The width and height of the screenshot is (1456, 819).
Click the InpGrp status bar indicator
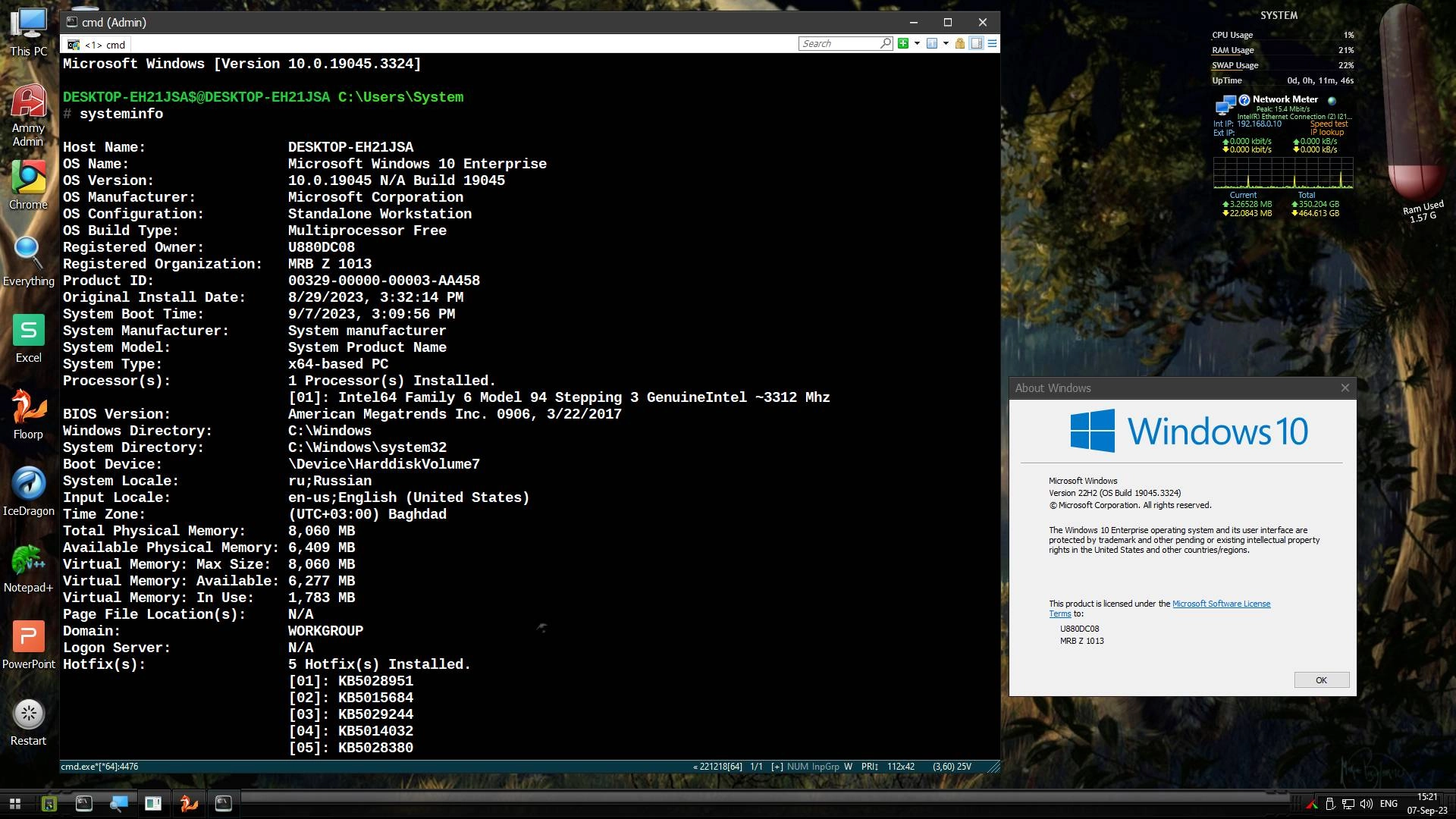825,767
